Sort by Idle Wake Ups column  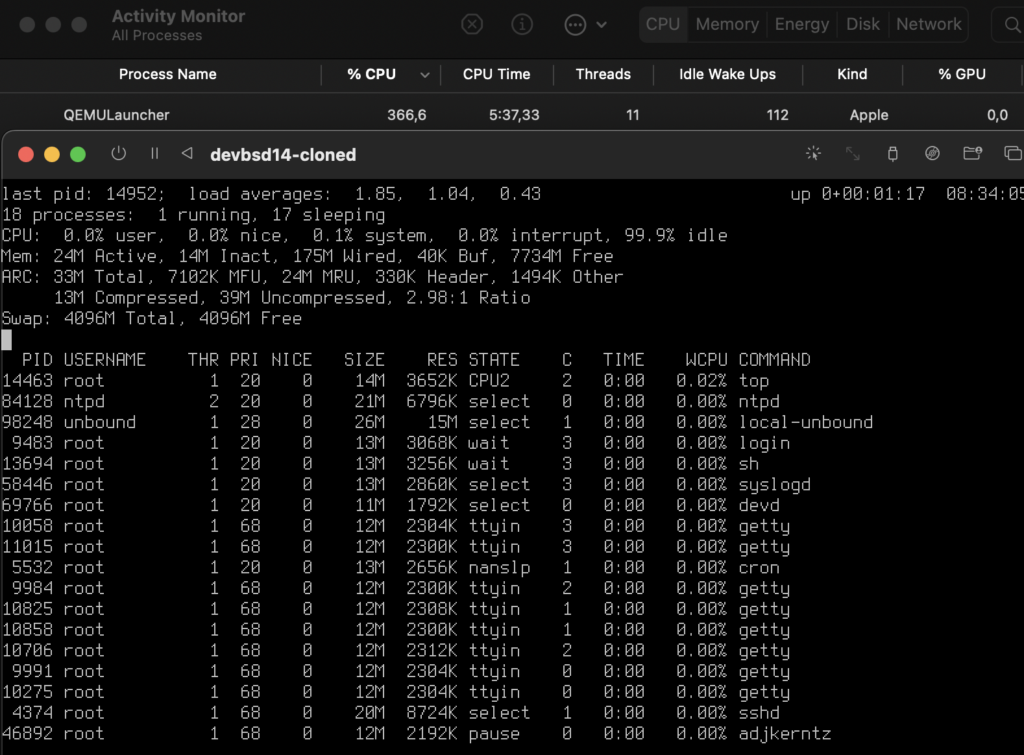tap(727, 74)
